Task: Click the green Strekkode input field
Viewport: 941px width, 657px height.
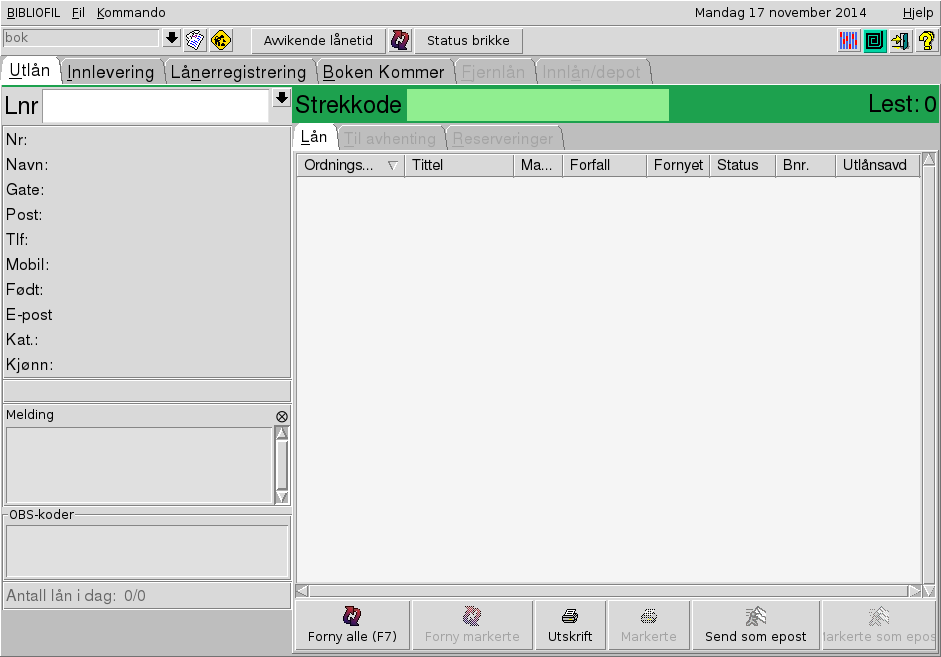Action: (x=537, y=105)
